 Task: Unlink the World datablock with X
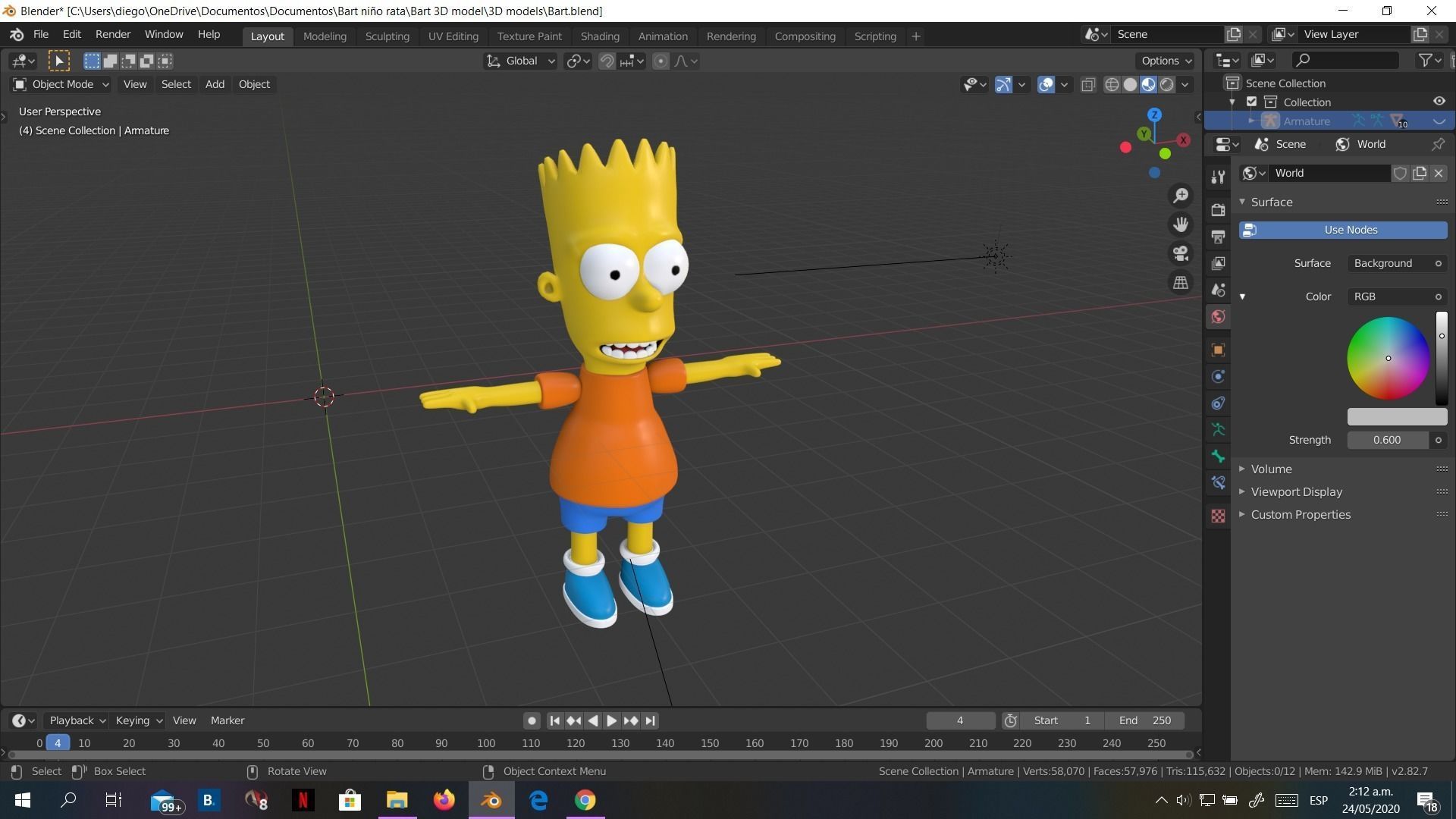point(1439,173)
